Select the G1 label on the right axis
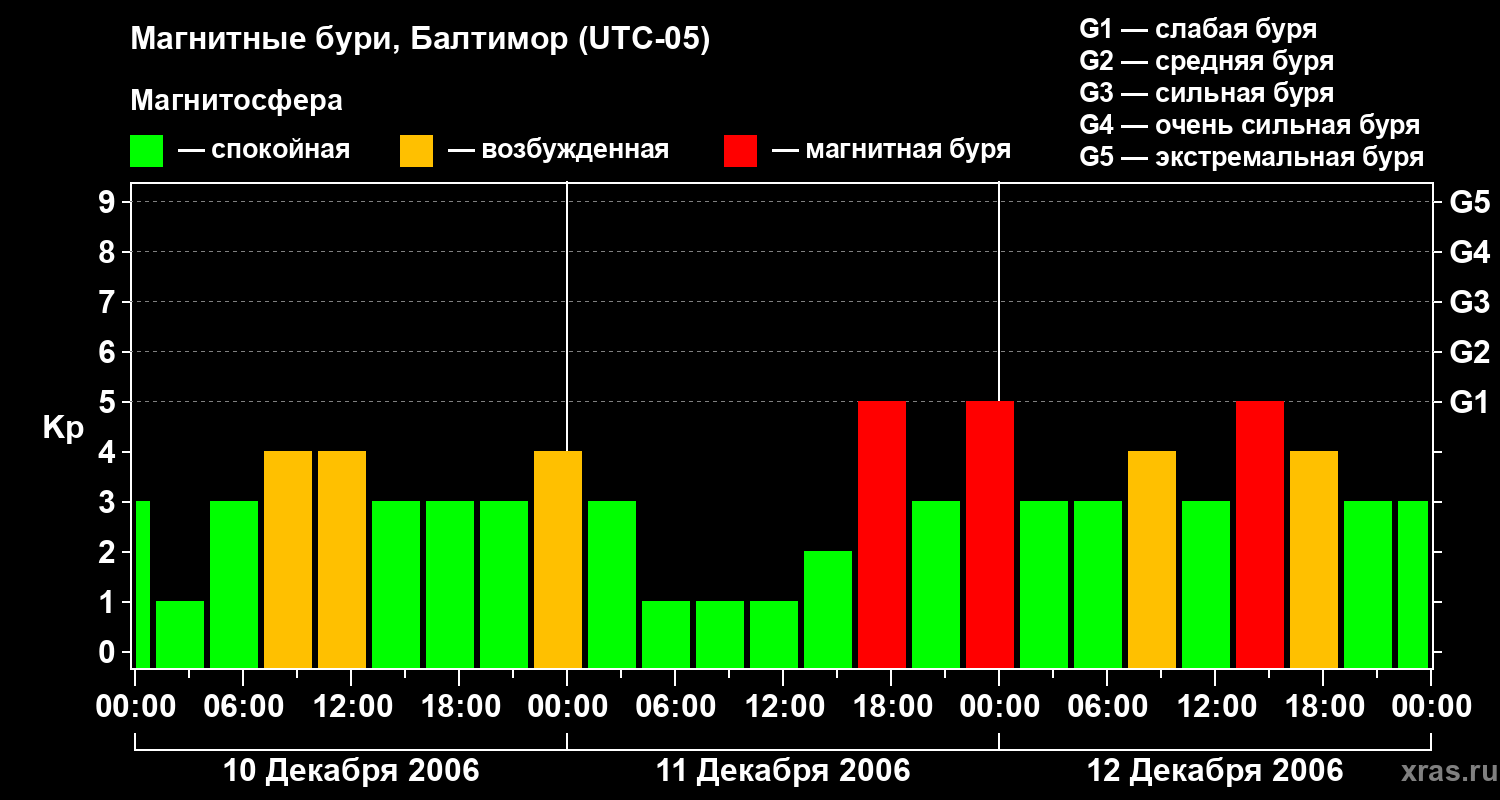 tap(1469, 403)
